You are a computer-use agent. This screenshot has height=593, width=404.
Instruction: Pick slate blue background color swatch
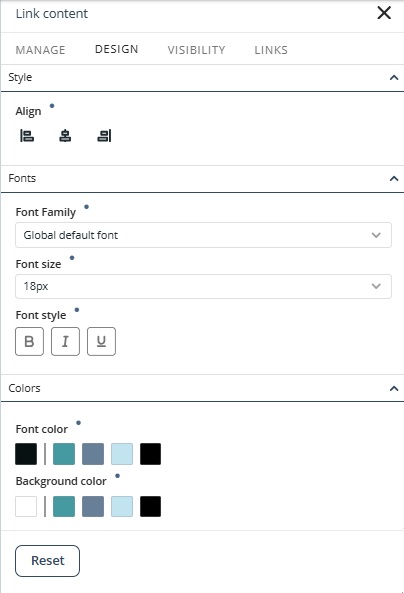(x=93, y=506)
